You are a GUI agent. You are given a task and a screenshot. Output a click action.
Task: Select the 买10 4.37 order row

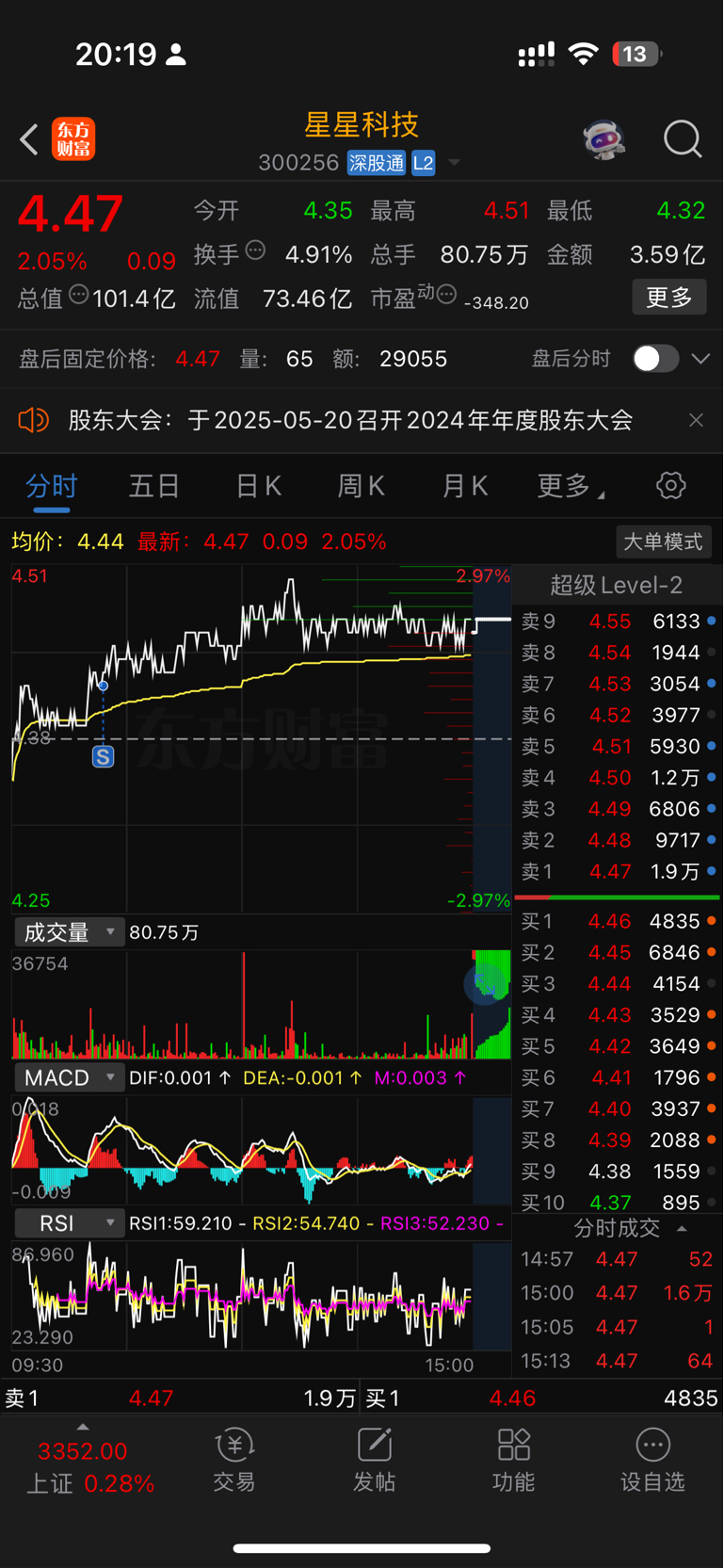click(x=618, y=1203)
